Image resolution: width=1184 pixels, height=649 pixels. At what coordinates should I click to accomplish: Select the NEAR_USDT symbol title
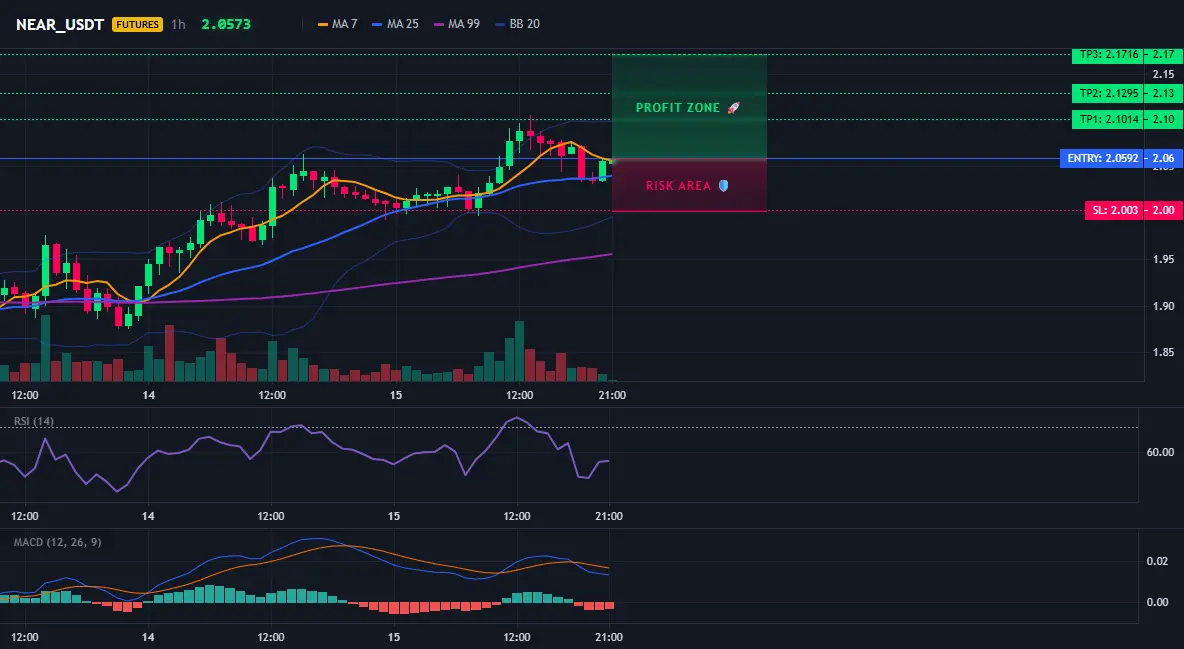tap(60, 24)
